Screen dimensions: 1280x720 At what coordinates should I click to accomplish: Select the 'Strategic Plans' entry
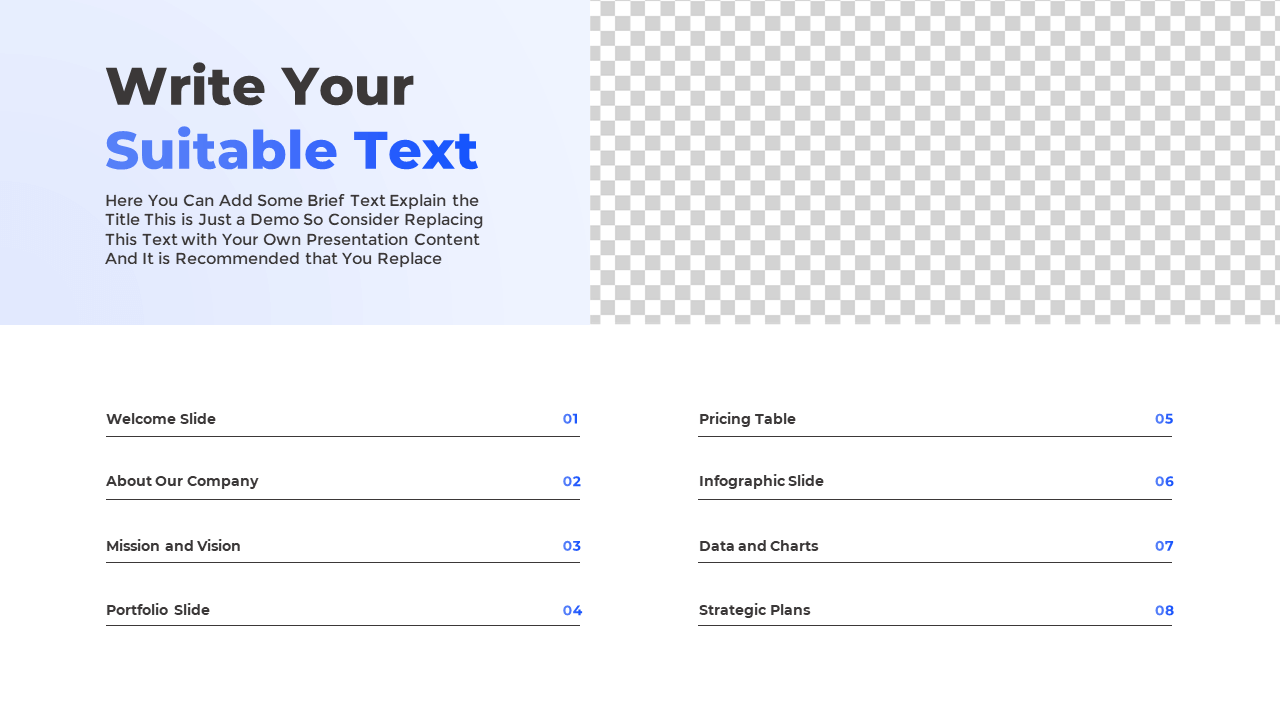pyautogui.click(x=754, y=610)
